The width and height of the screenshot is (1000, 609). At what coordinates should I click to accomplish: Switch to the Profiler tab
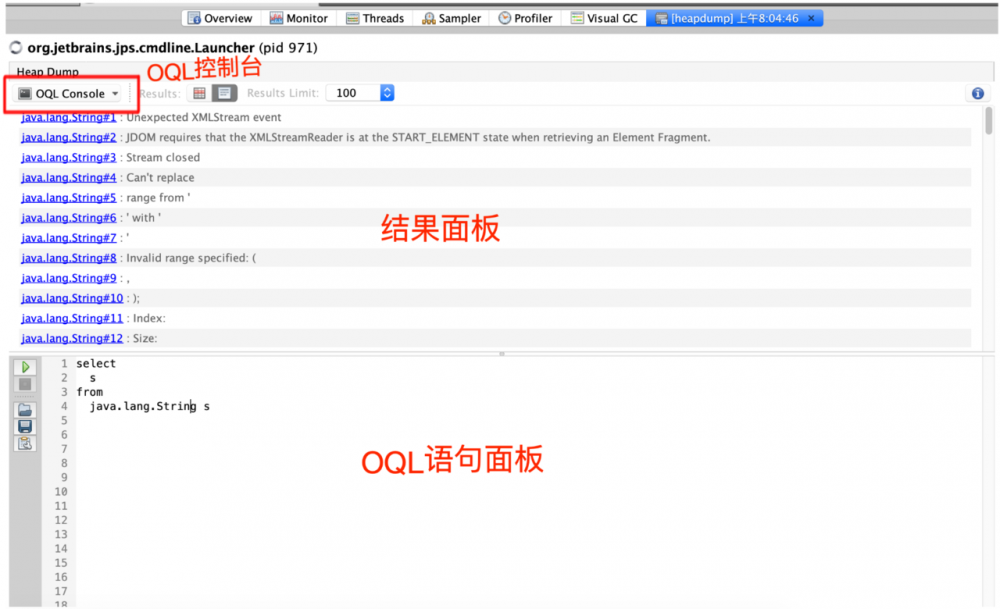coord(525,17)
